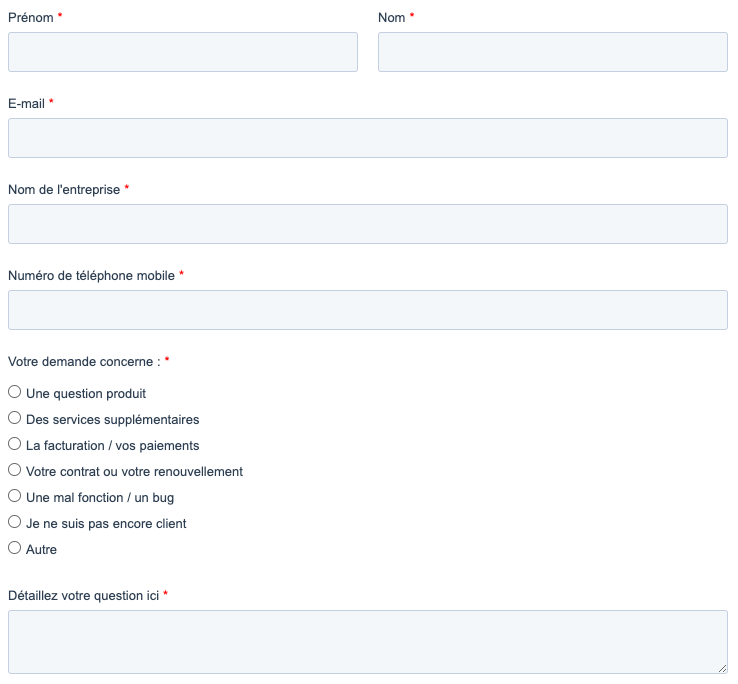Choose the Des services supplémentaires radio option

tap(15, 418)
